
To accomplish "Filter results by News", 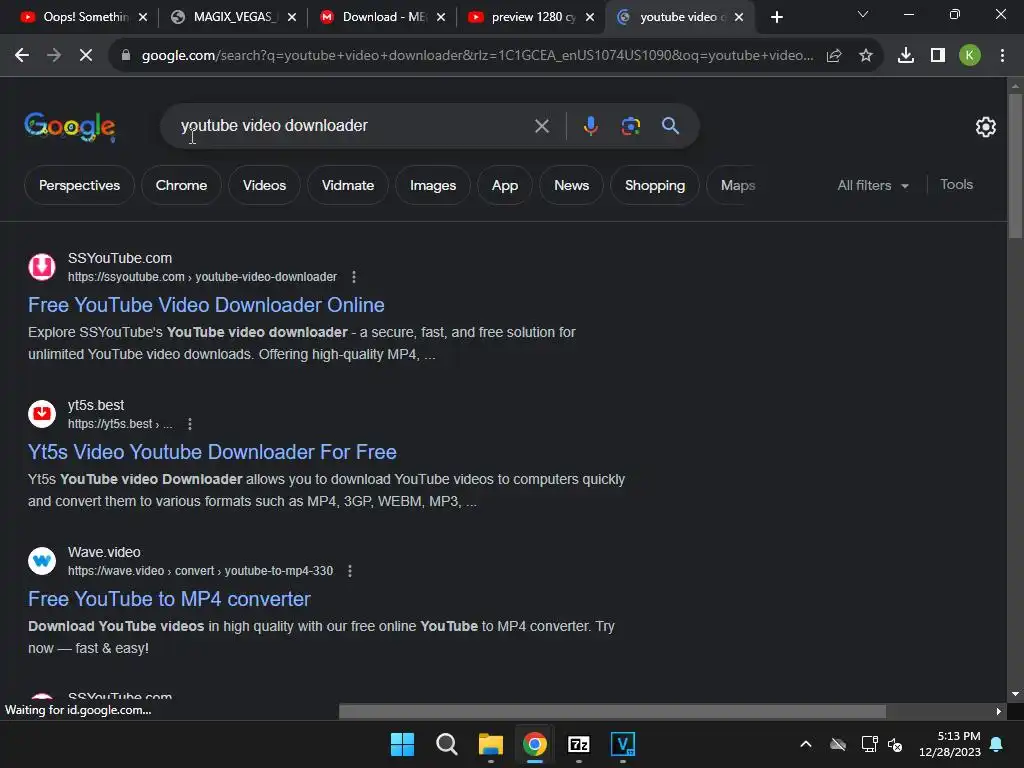I will [571, 185].
